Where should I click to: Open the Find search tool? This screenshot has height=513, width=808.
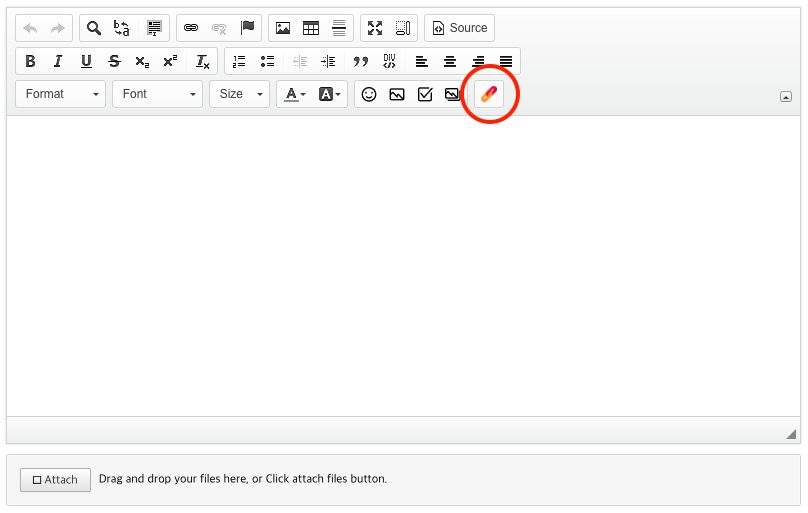pos(94,28)
